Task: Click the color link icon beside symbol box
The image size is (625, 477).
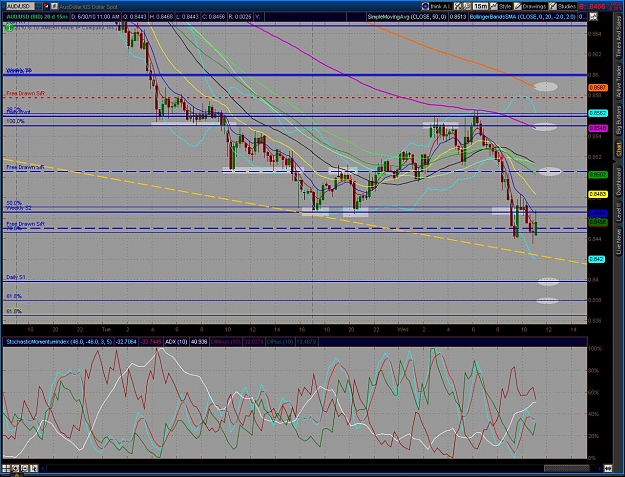Action: 46,6
